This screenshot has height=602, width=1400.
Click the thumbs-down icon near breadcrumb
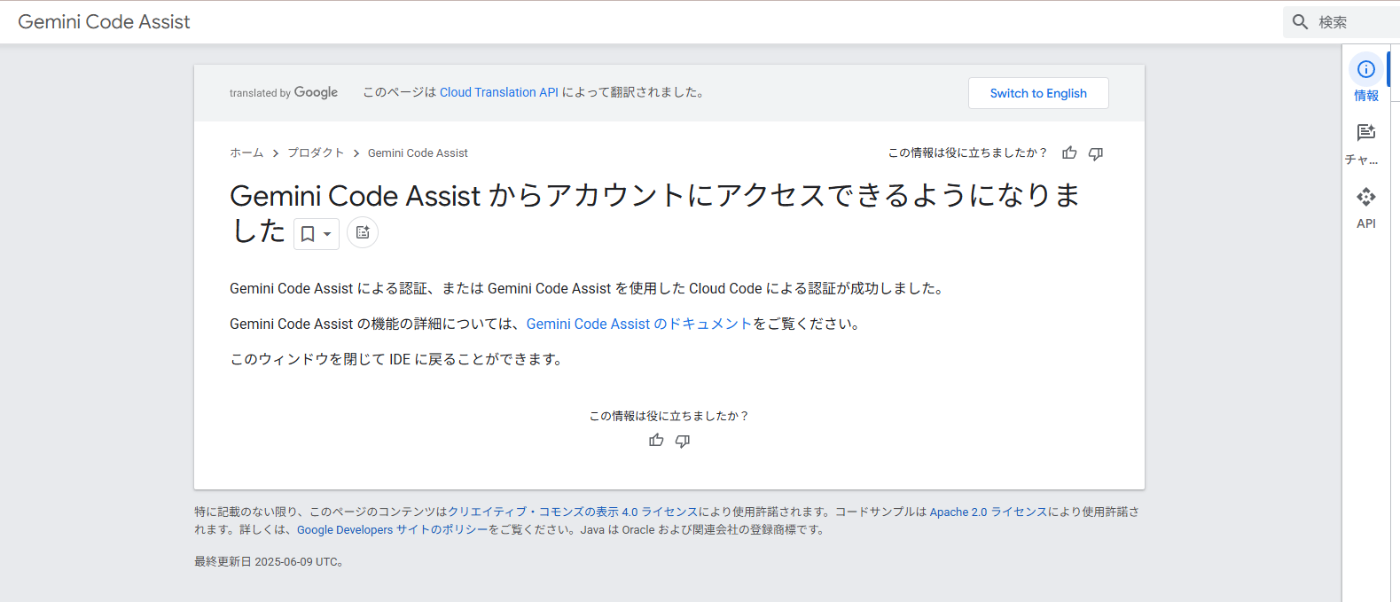(1096, 153)
